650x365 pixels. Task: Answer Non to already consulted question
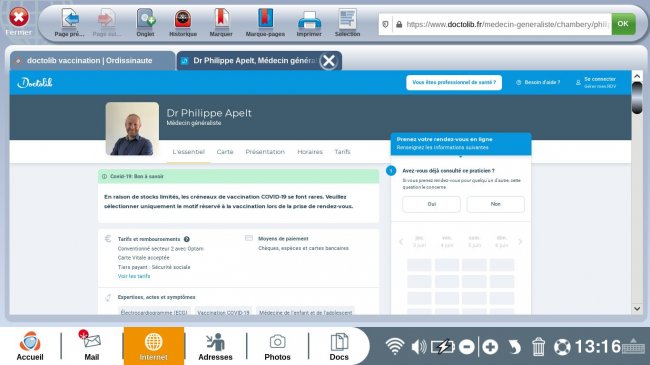(x=496, y=204)
